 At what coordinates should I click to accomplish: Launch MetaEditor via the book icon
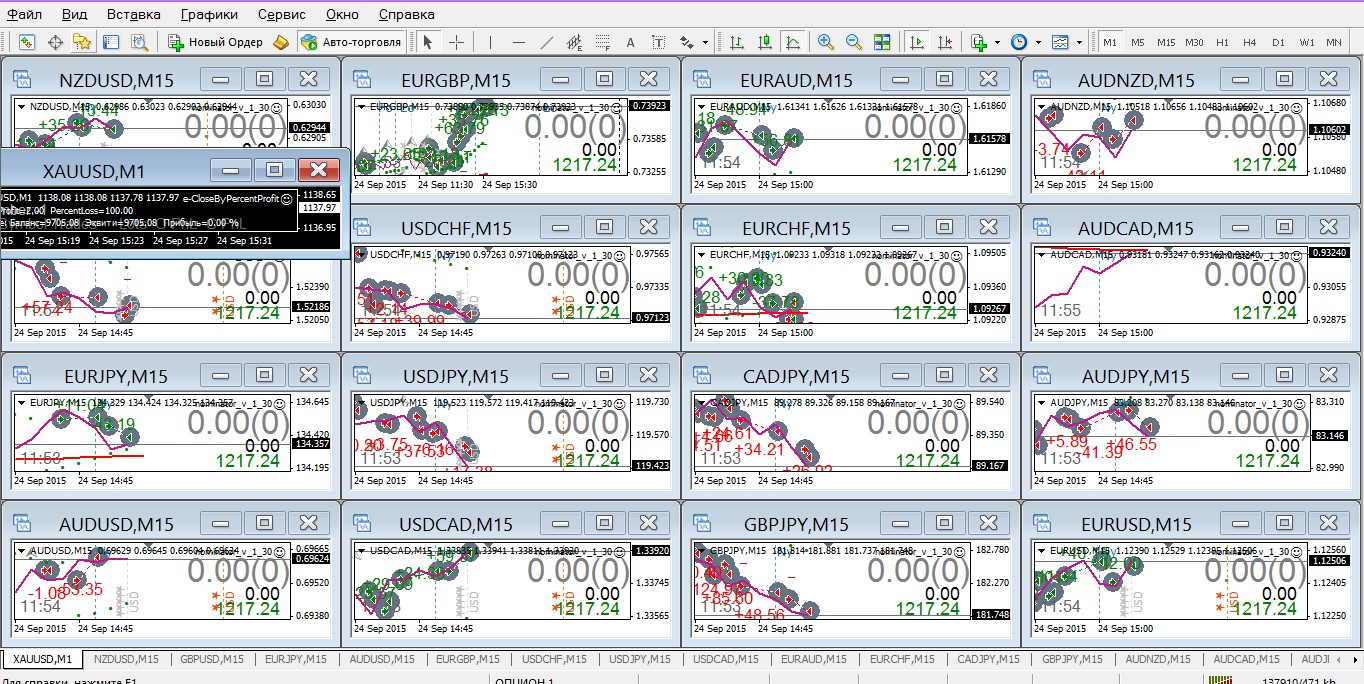coord(281,42)
